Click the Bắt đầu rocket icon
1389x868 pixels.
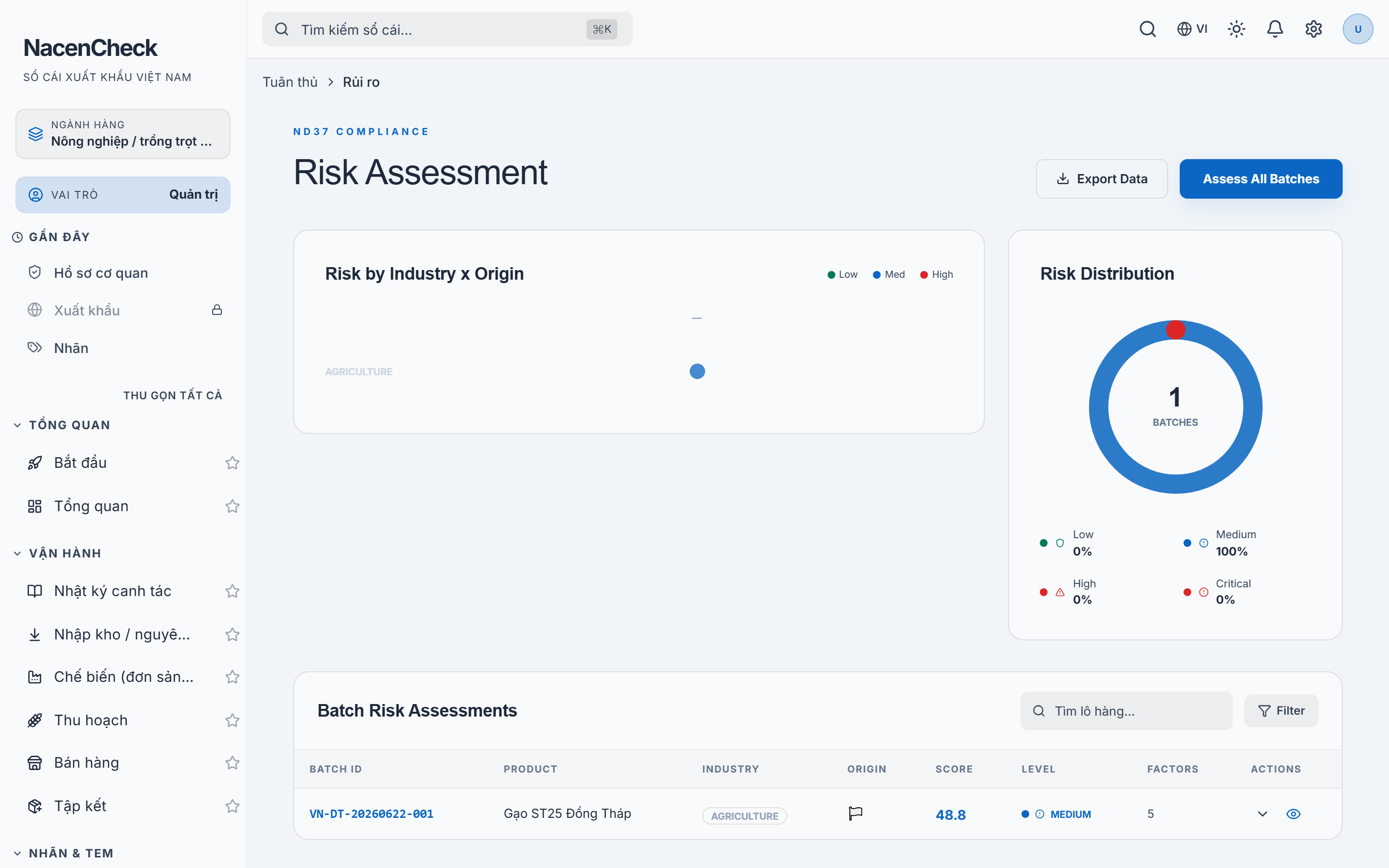34,463
